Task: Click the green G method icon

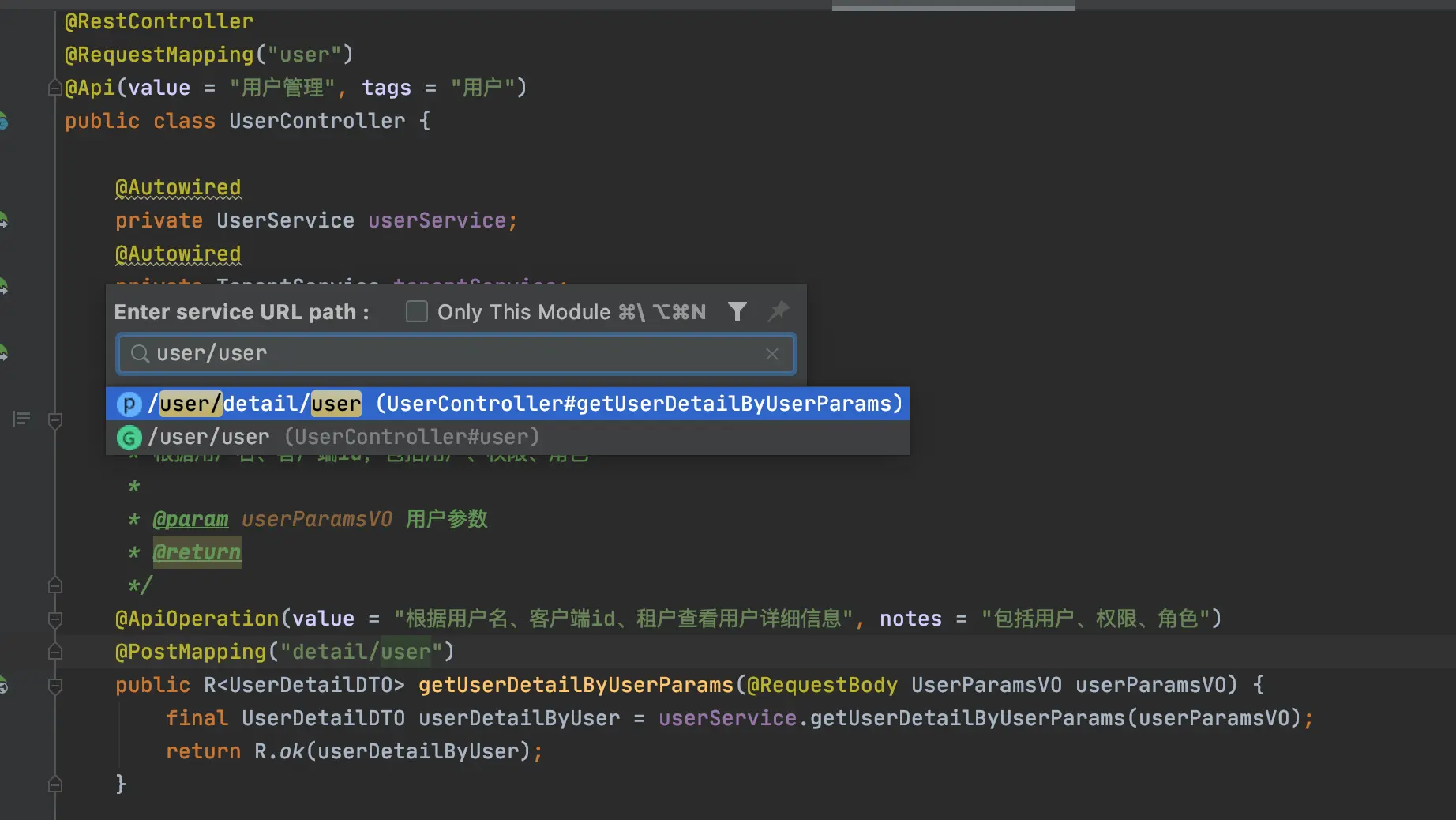Action: 129,437
